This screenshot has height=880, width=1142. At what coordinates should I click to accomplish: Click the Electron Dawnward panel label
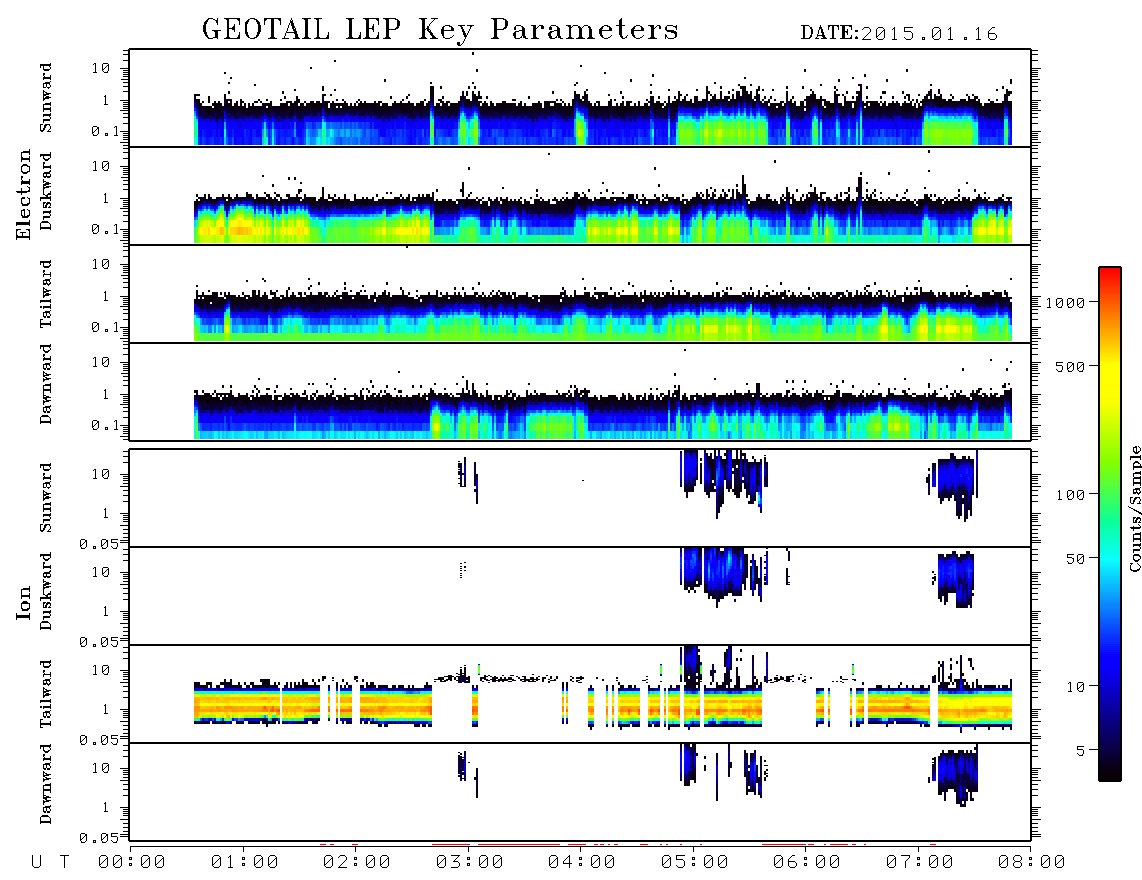click(x=45, y=384)
